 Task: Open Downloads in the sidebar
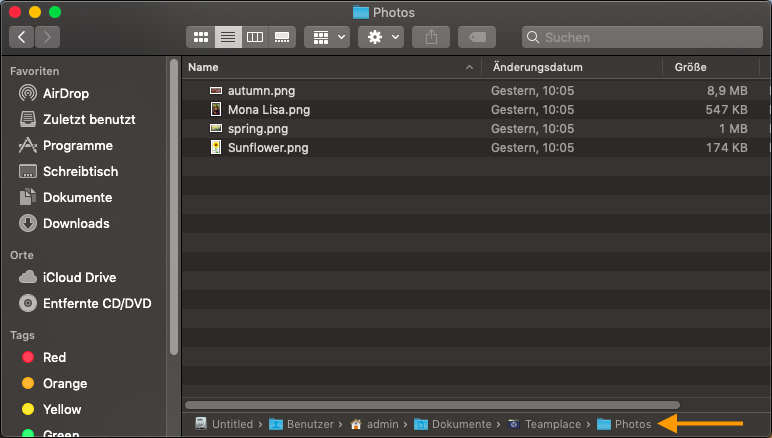coord(64,223)
